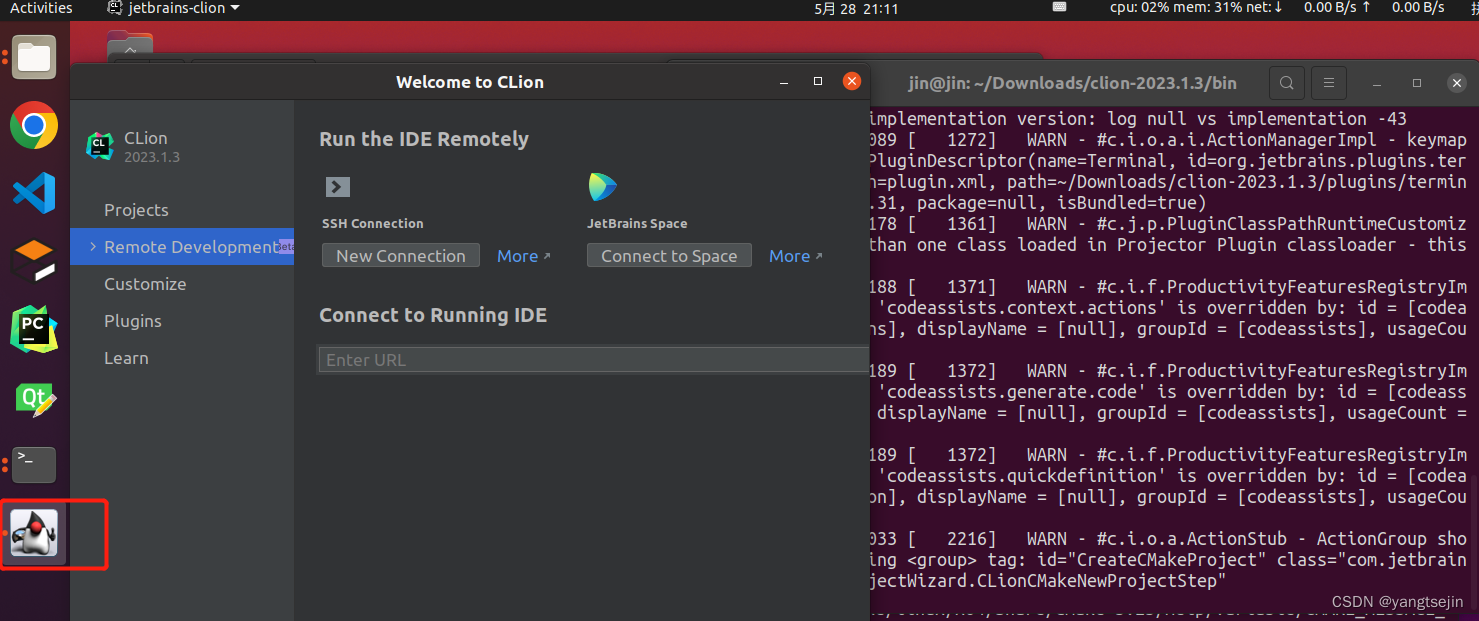
Task: Click Activities in the top bar
Action: [x=41, y=8]
